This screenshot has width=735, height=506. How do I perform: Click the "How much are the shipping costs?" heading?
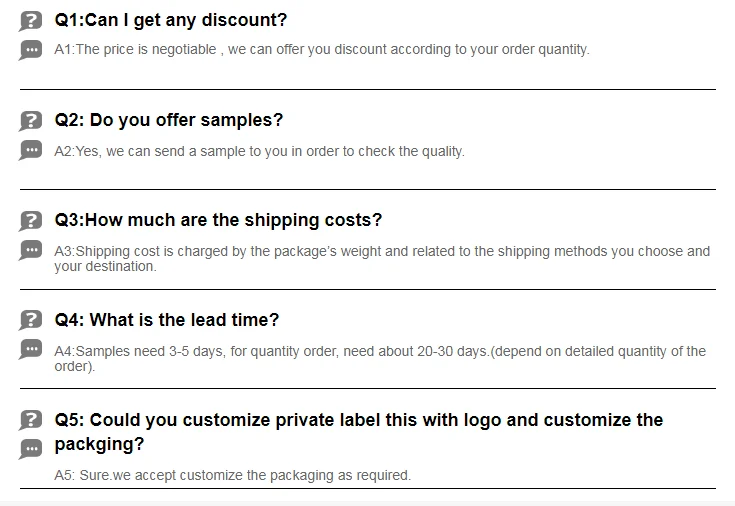pyautogui.click(x=218, y=220)
